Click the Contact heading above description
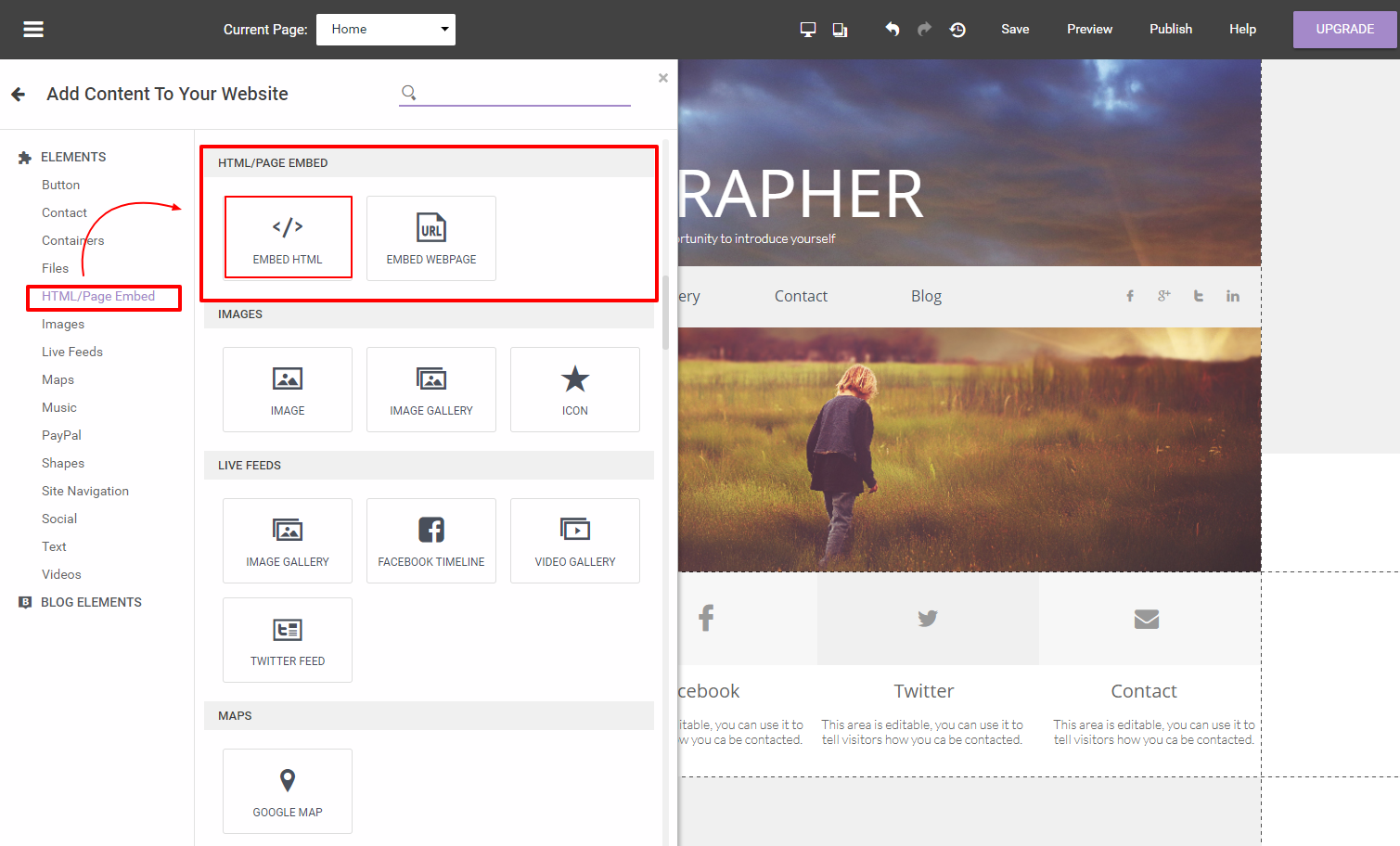Image resolution: width=1400 pixels, height=846 pixels. click(1144, 691)
